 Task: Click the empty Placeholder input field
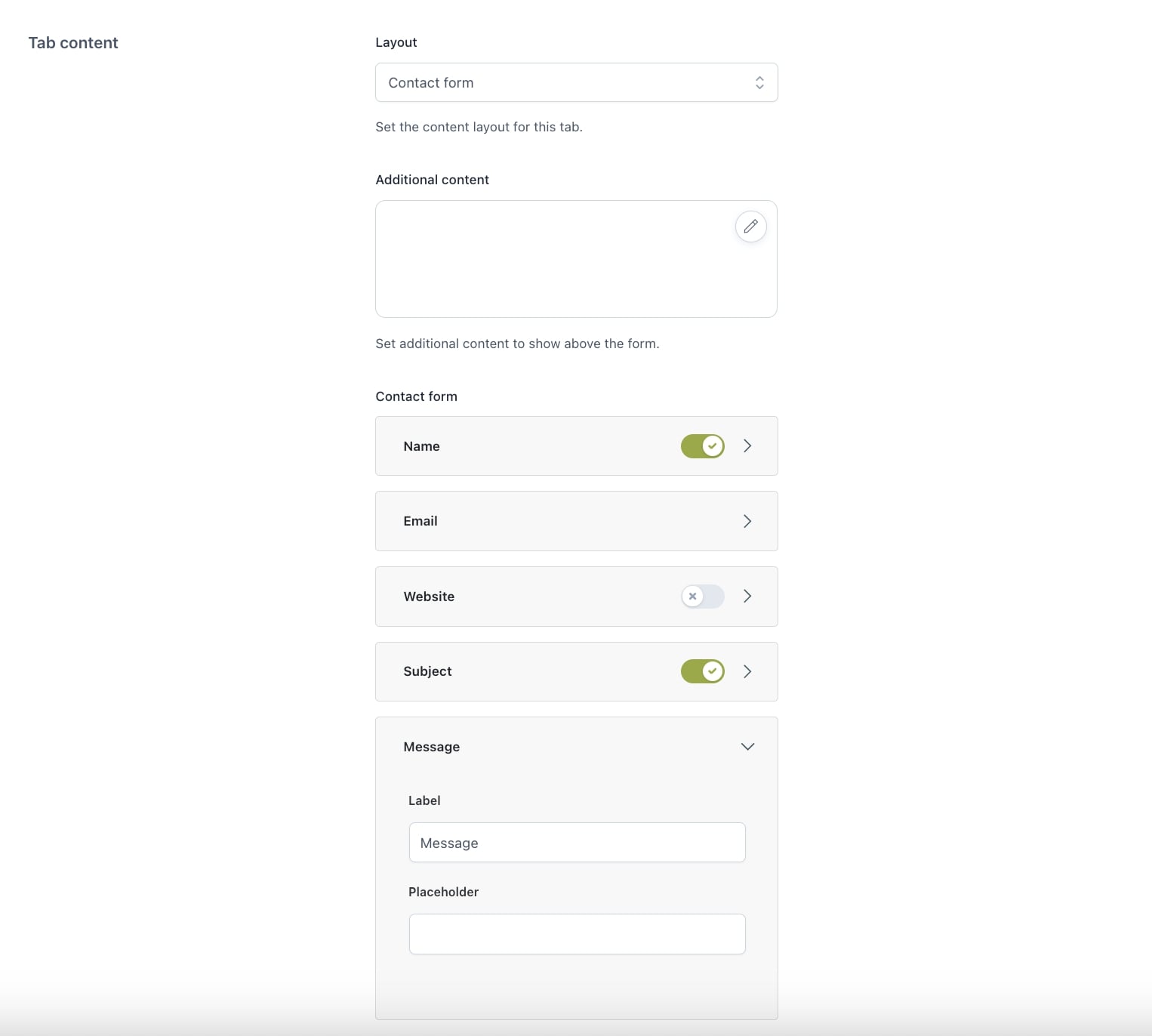point(577,934)
